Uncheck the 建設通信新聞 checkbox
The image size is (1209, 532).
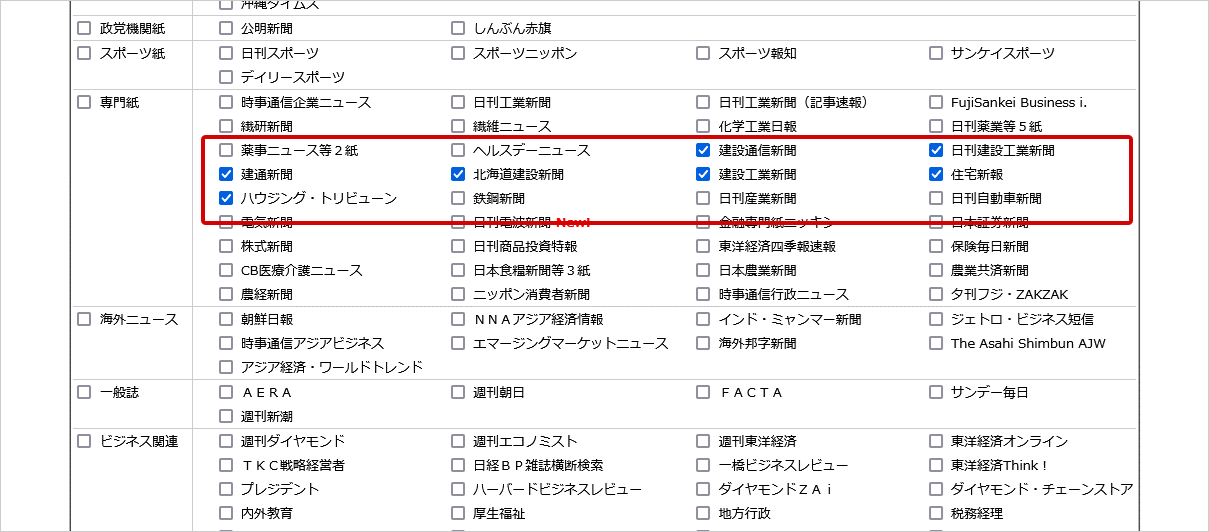pos(704,151)
